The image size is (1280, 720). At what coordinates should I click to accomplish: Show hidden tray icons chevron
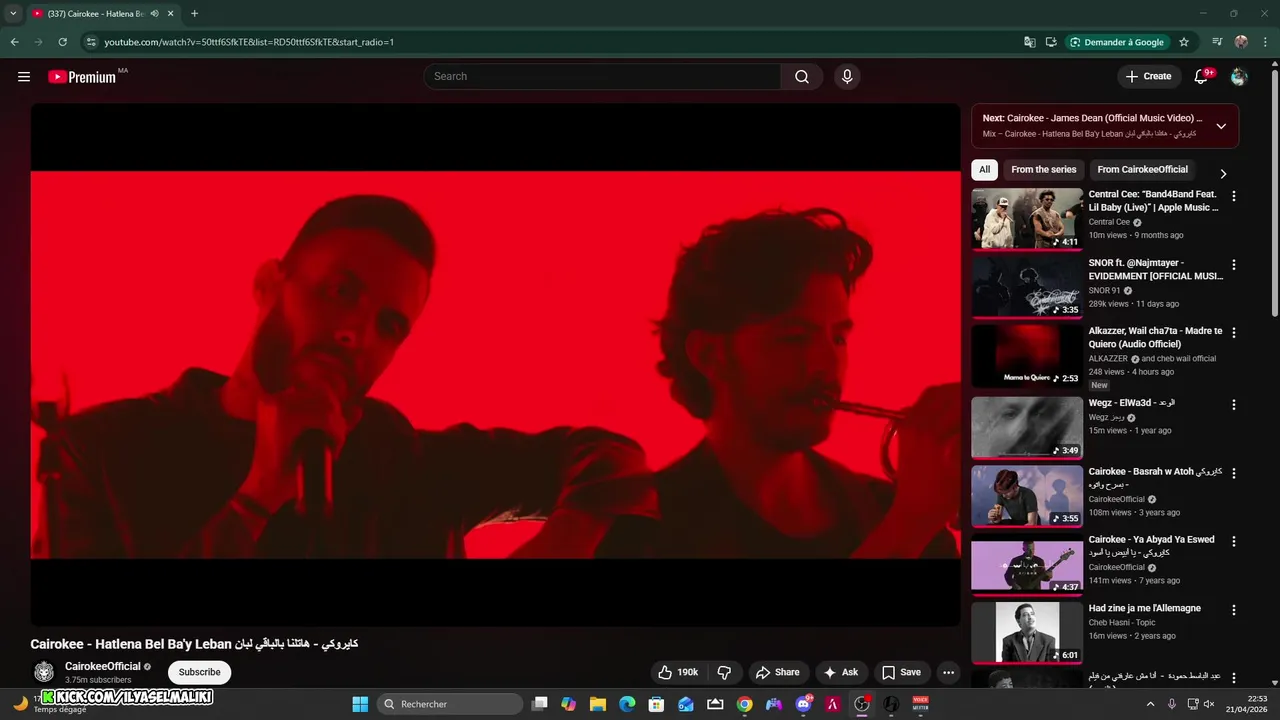[1150, 704]
